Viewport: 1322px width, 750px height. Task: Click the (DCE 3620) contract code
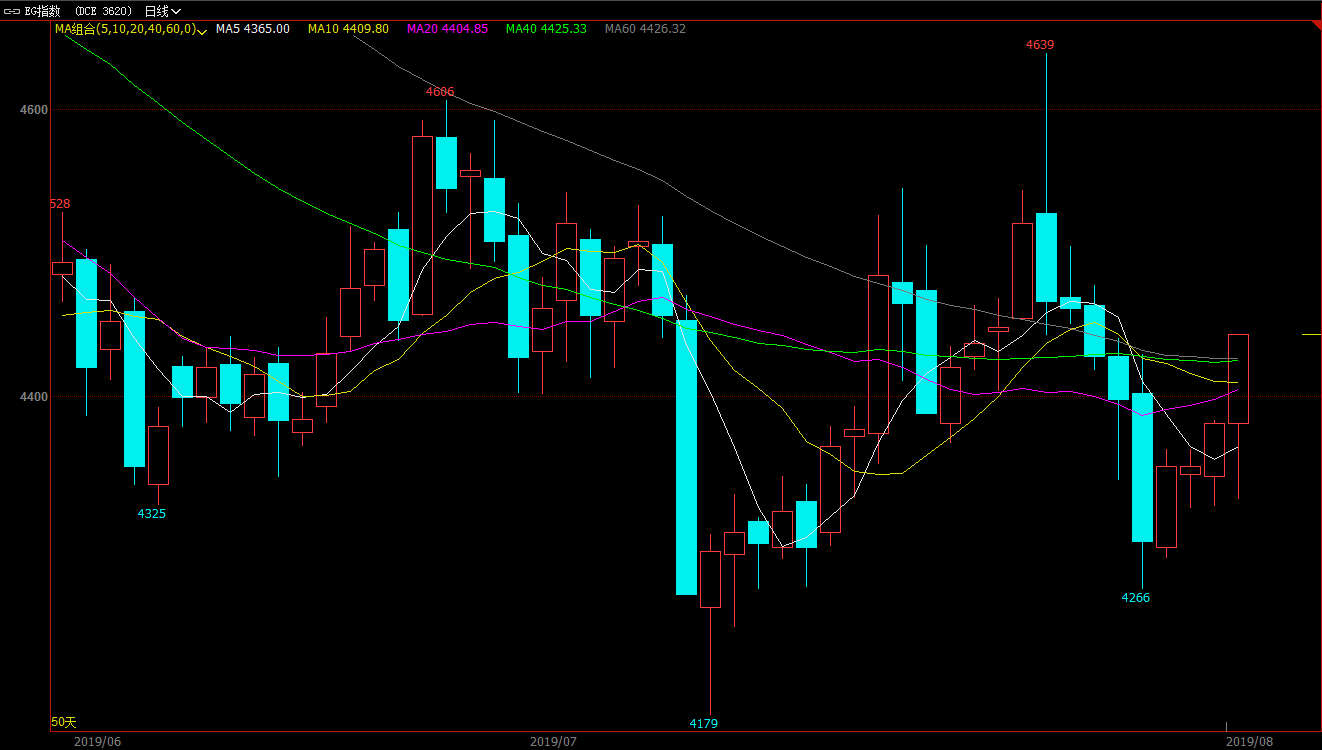coord(104,11)
